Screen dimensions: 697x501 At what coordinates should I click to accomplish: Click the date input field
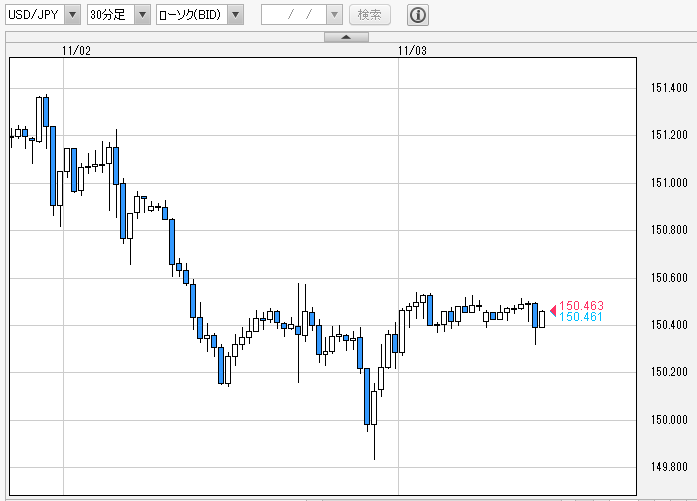coord(294,15)
